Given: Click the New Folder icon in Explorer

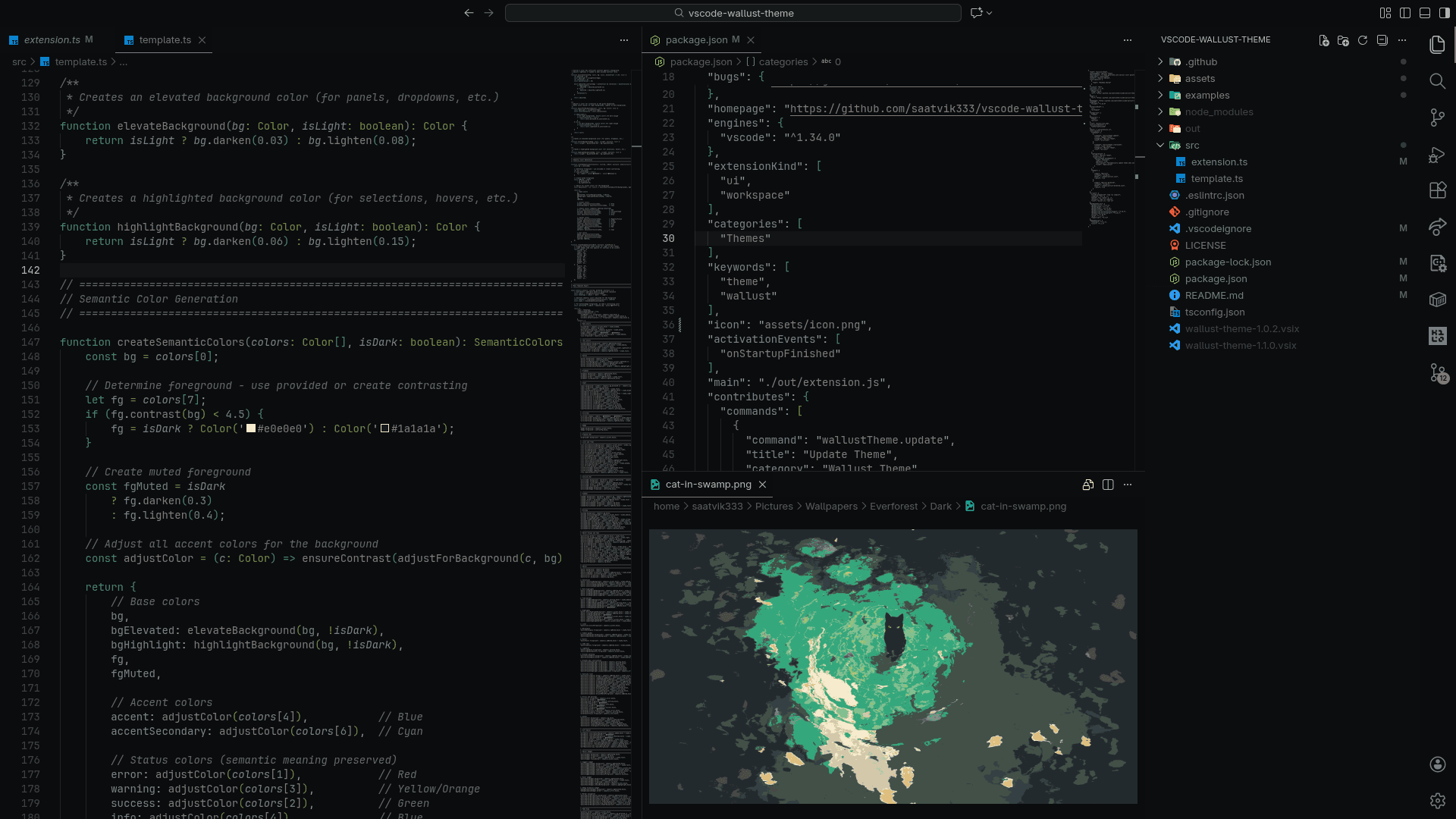Looking at the screenshot, I should click(1344, 41).
